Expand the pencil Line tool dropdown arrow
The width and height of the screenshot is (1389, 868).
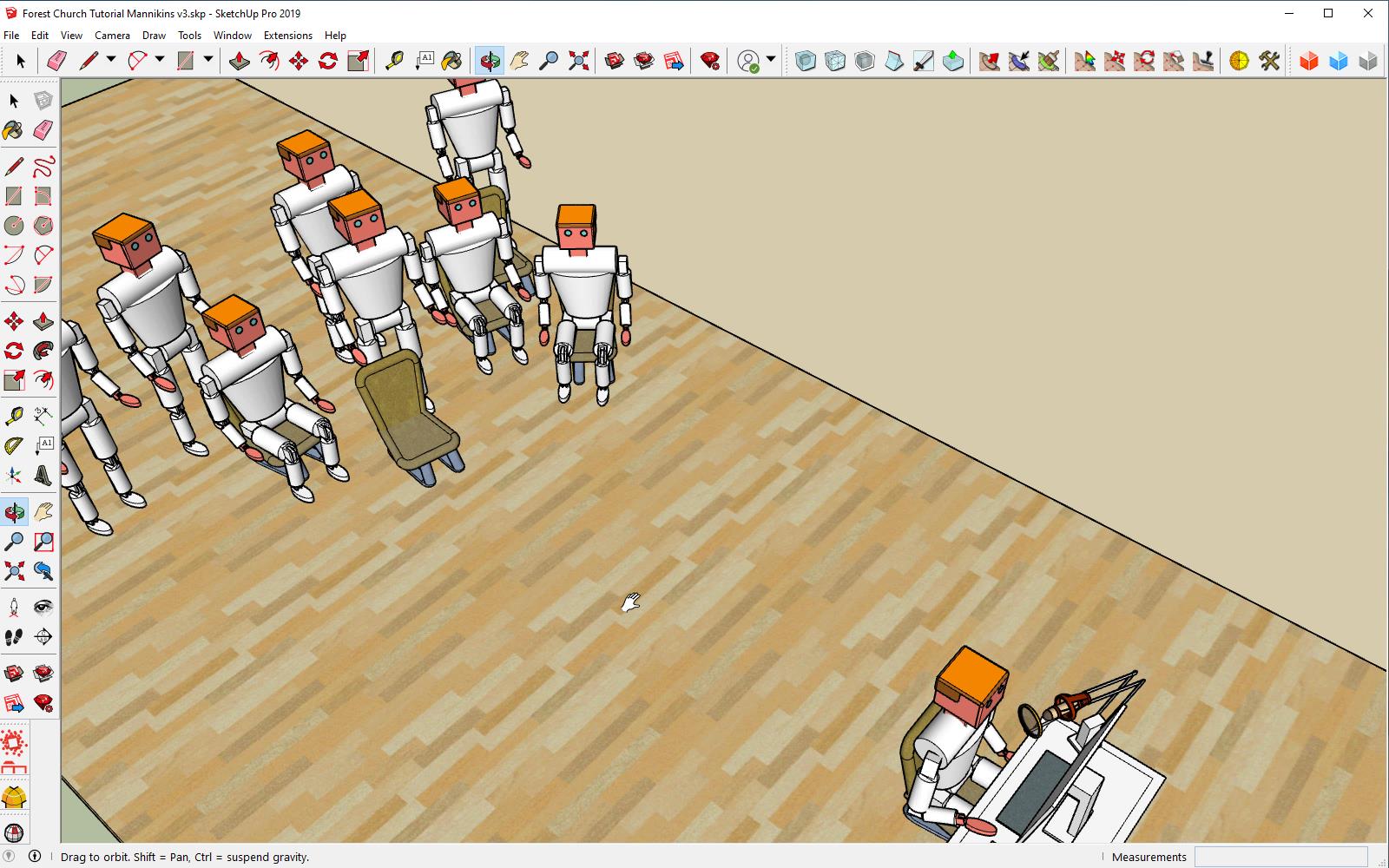pos(111,60)
